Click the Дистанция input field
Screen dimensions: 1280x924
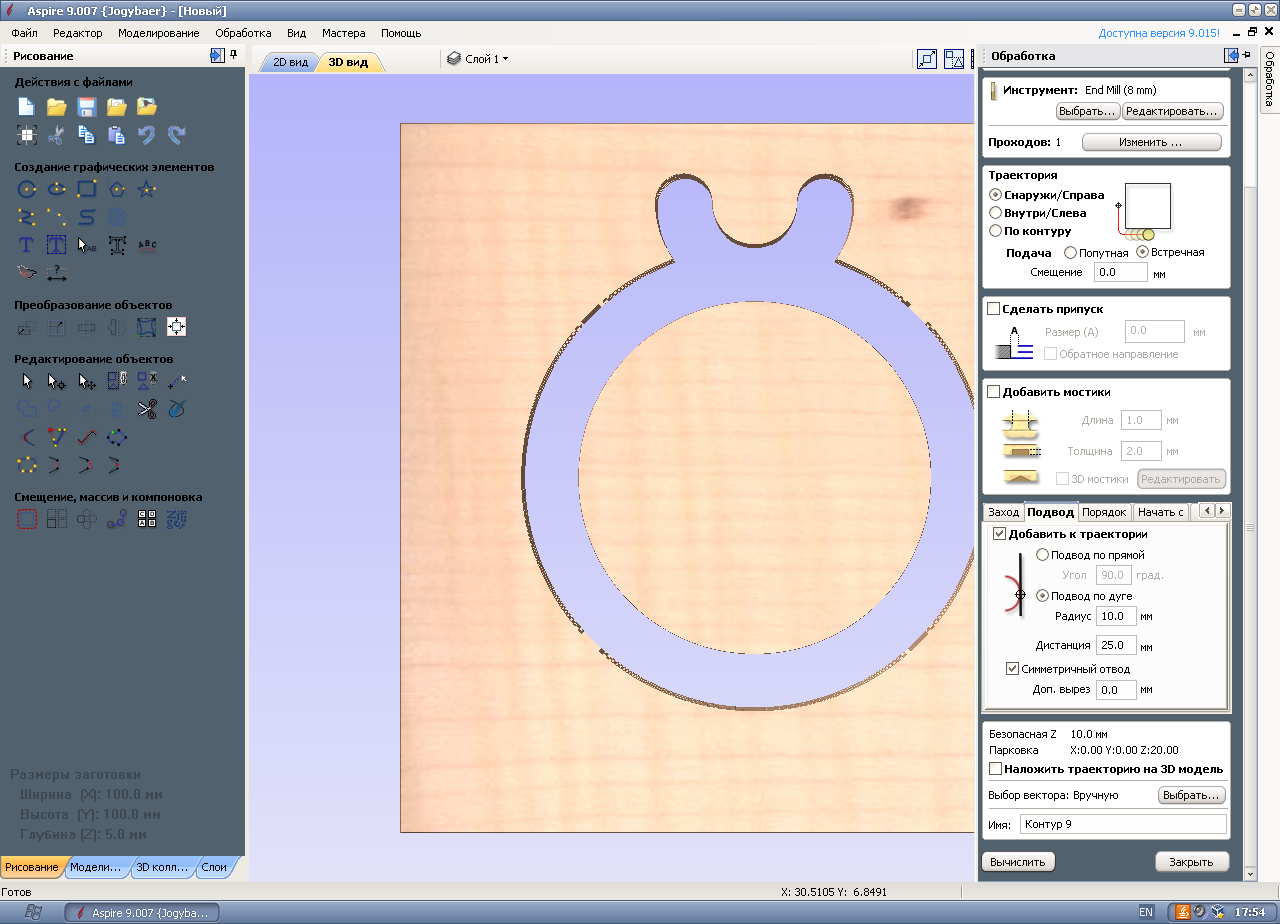(1116, 645)
